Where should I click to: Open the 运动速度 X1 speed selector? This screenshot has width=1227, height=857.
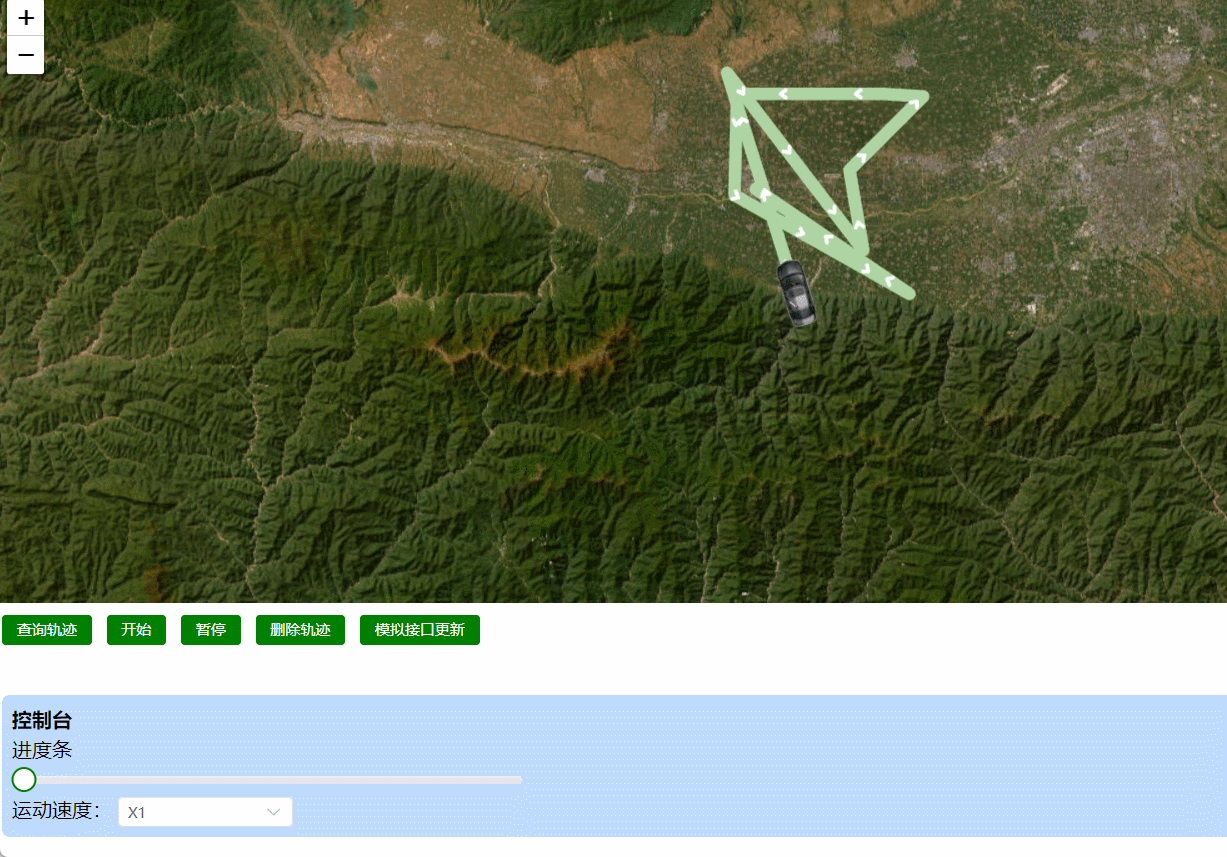205,812
